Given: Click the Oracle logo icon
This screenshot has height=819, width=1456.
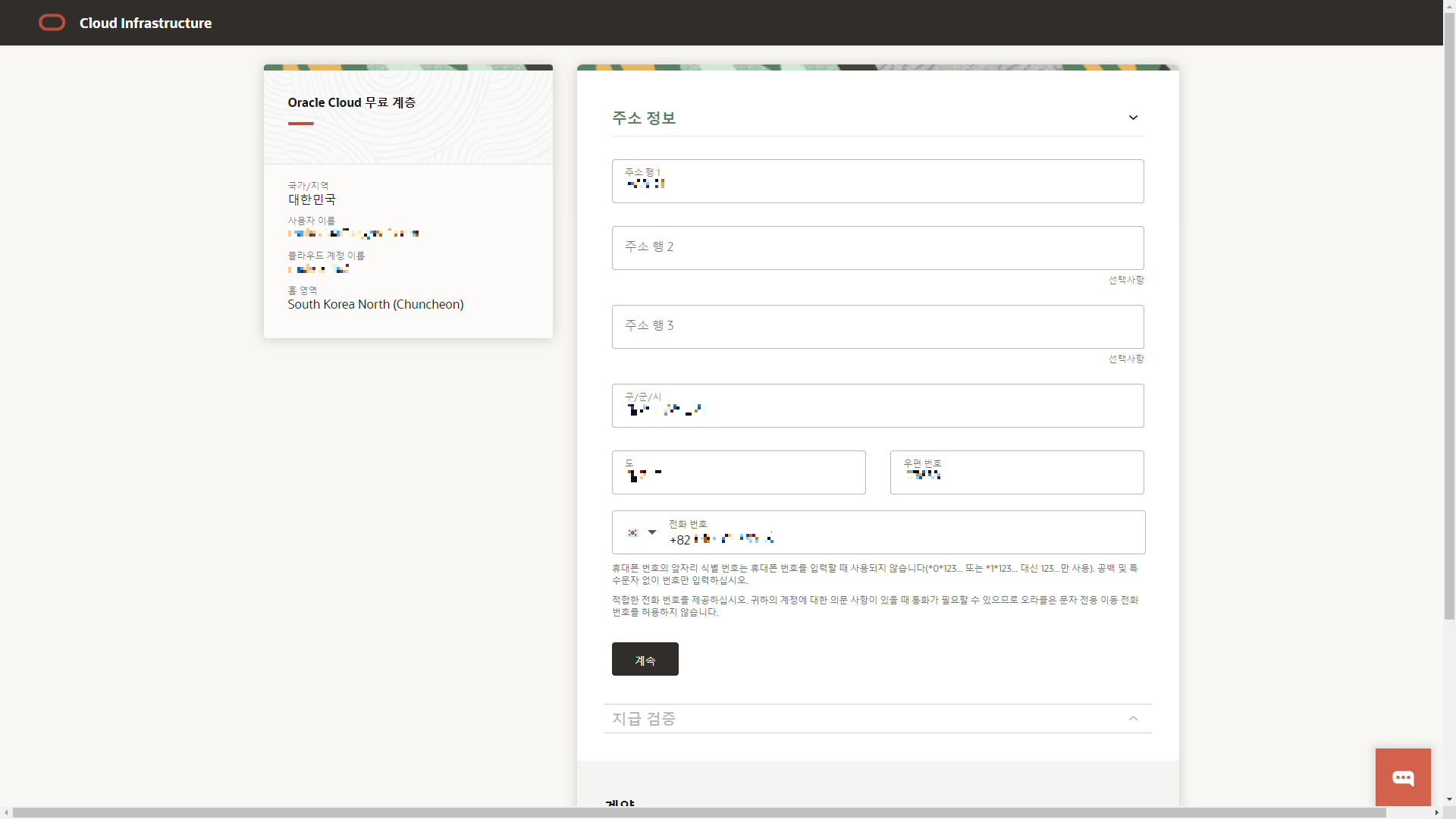Looking at the screenshot, I should pyautogui.click(x=52, y=23).
